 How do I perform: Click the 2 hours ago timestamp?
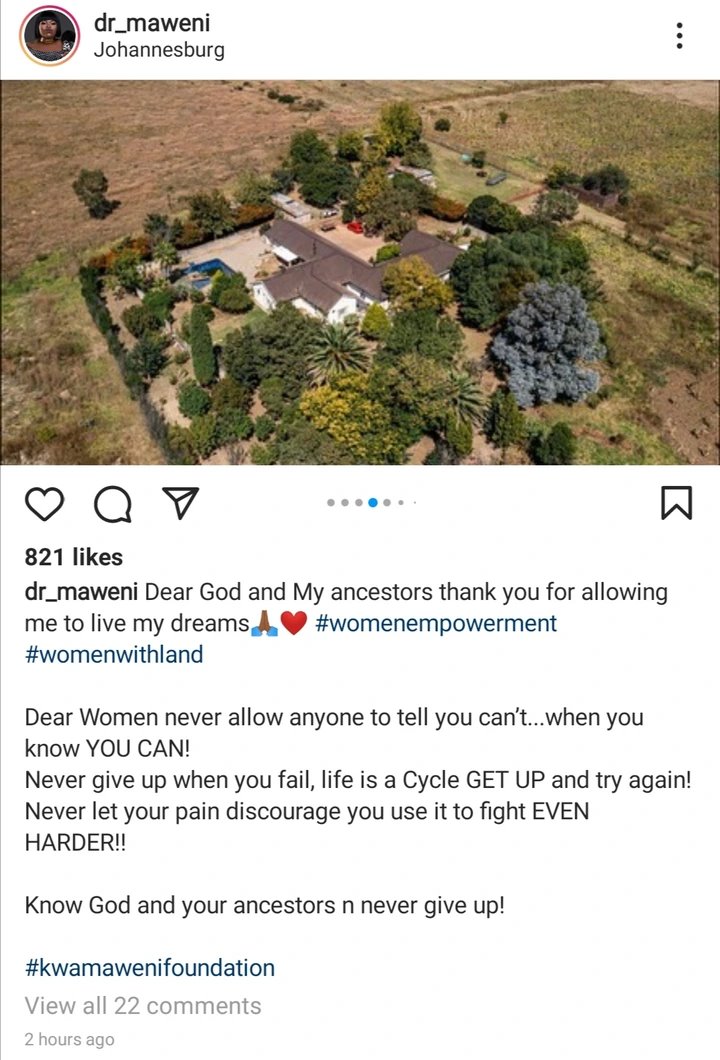pyautogui.click(x=70, y=1039)
